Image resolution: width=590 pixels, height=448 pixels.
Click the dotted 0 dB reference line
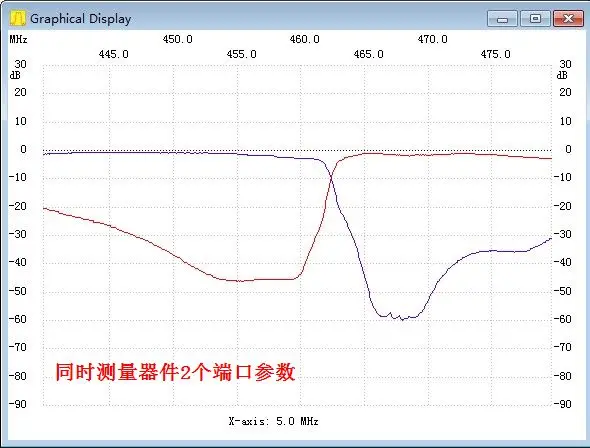pos(297,150)
